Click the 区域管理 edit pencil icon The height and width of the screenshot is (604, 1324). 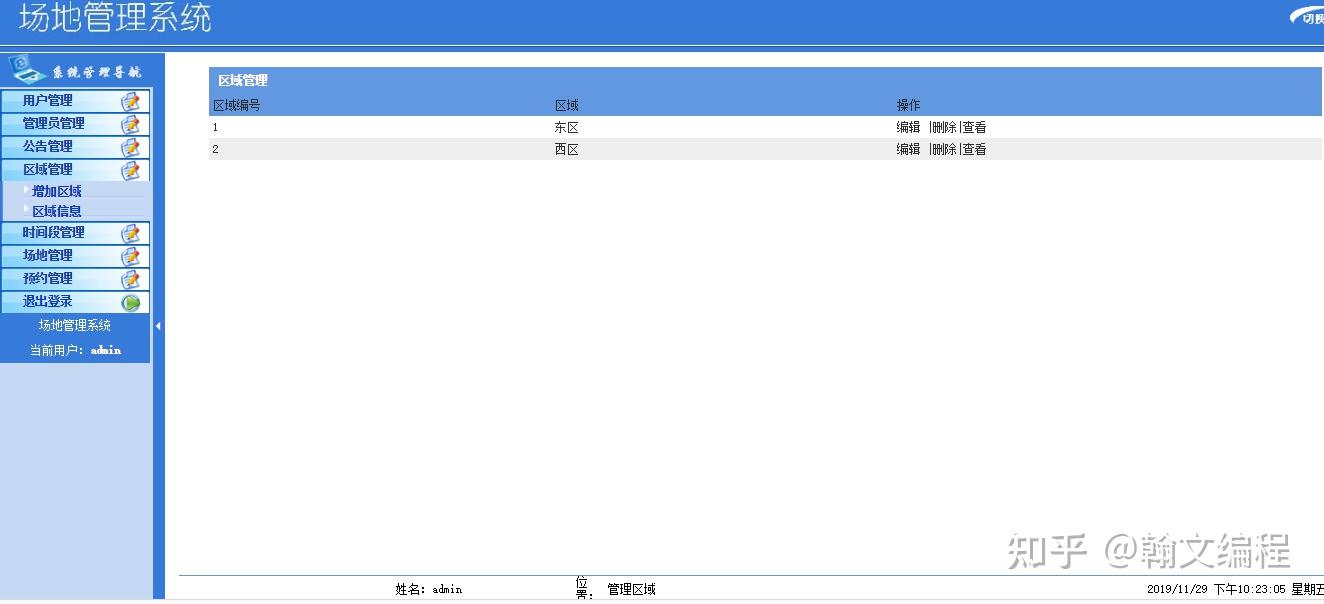point(131,170)
